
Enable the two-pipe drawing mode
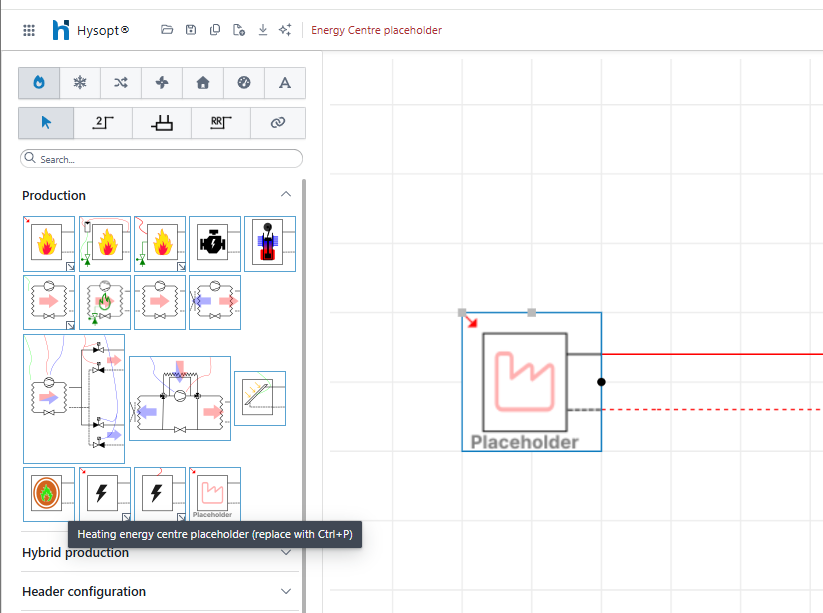pos(104,123)
